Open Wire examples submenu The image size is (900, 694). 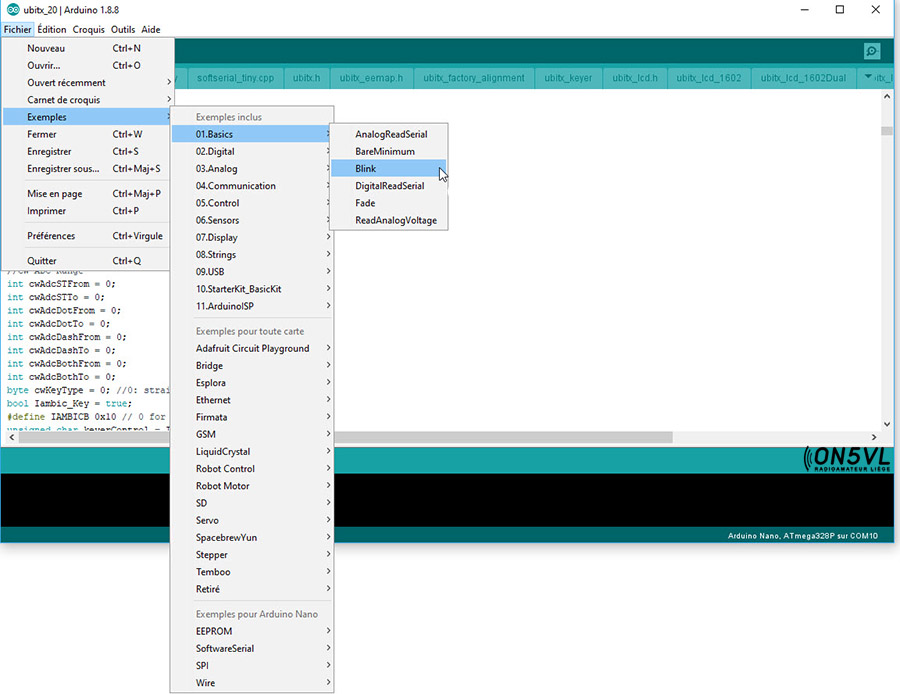click(251, 683)
